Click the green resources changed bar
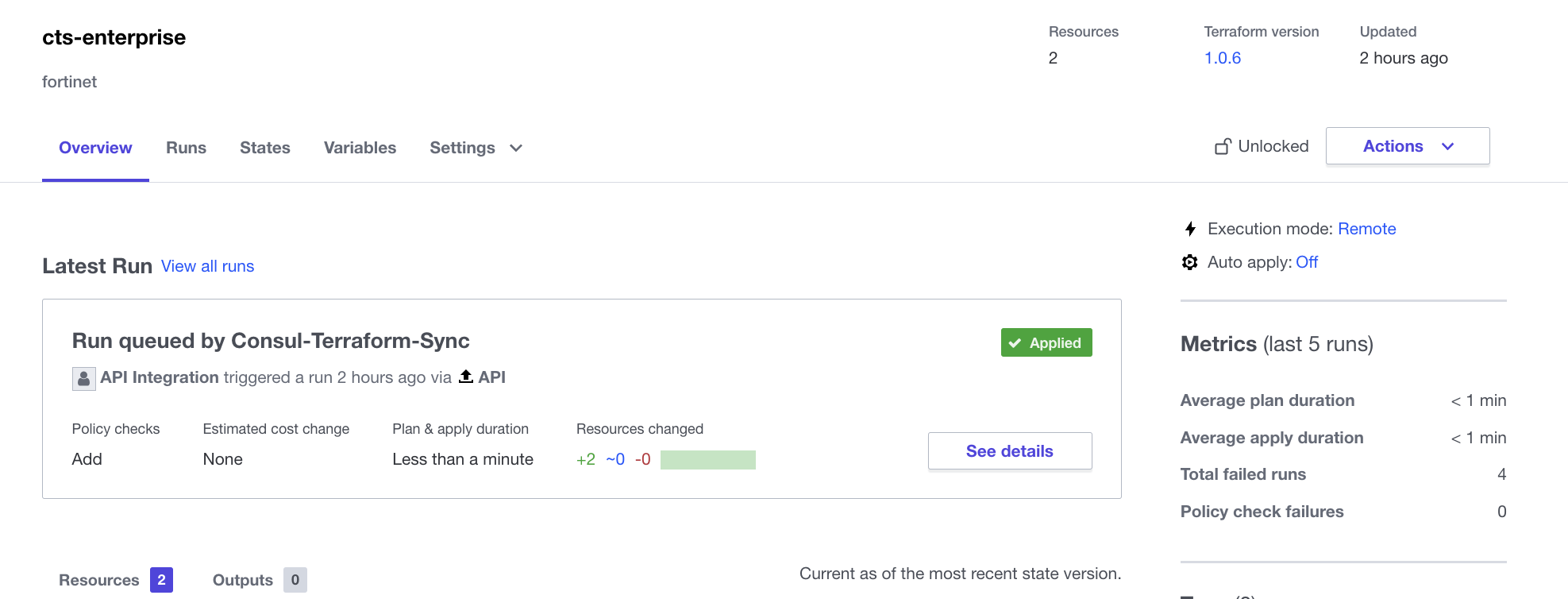Screen dimensions: 1568x599 pyautogui.click(x=707, y=460)
